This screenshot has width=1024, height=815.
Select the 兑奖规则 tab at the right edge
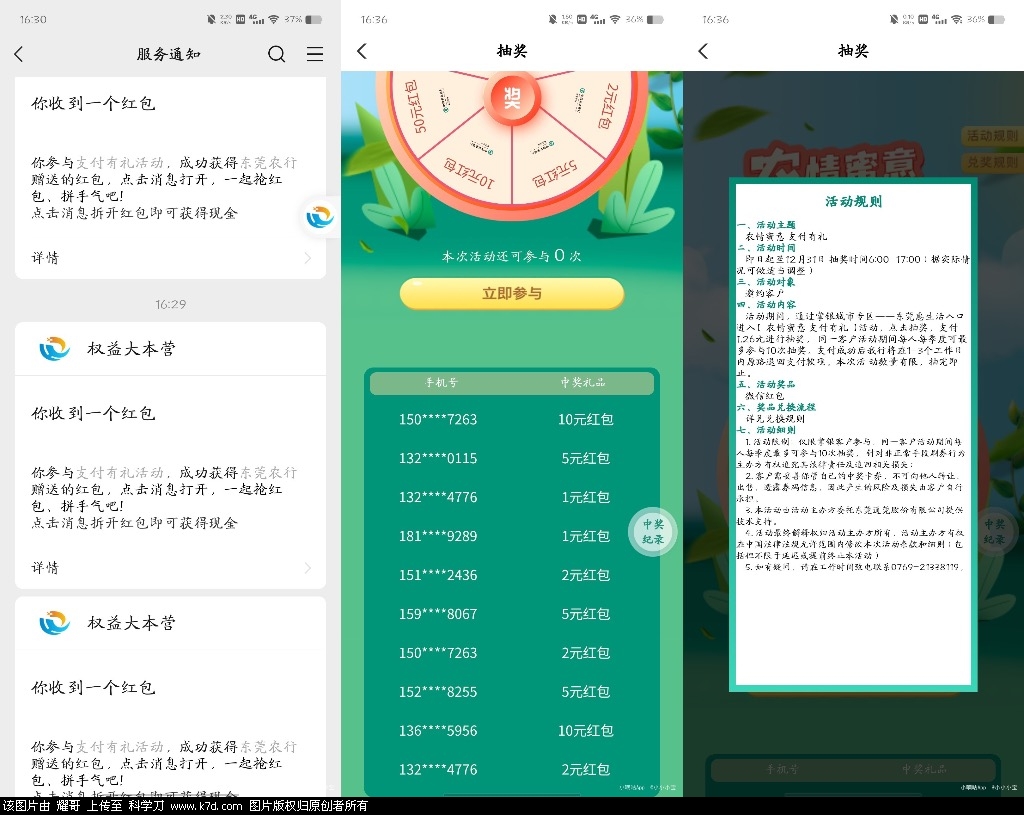(x=991, y=161)
